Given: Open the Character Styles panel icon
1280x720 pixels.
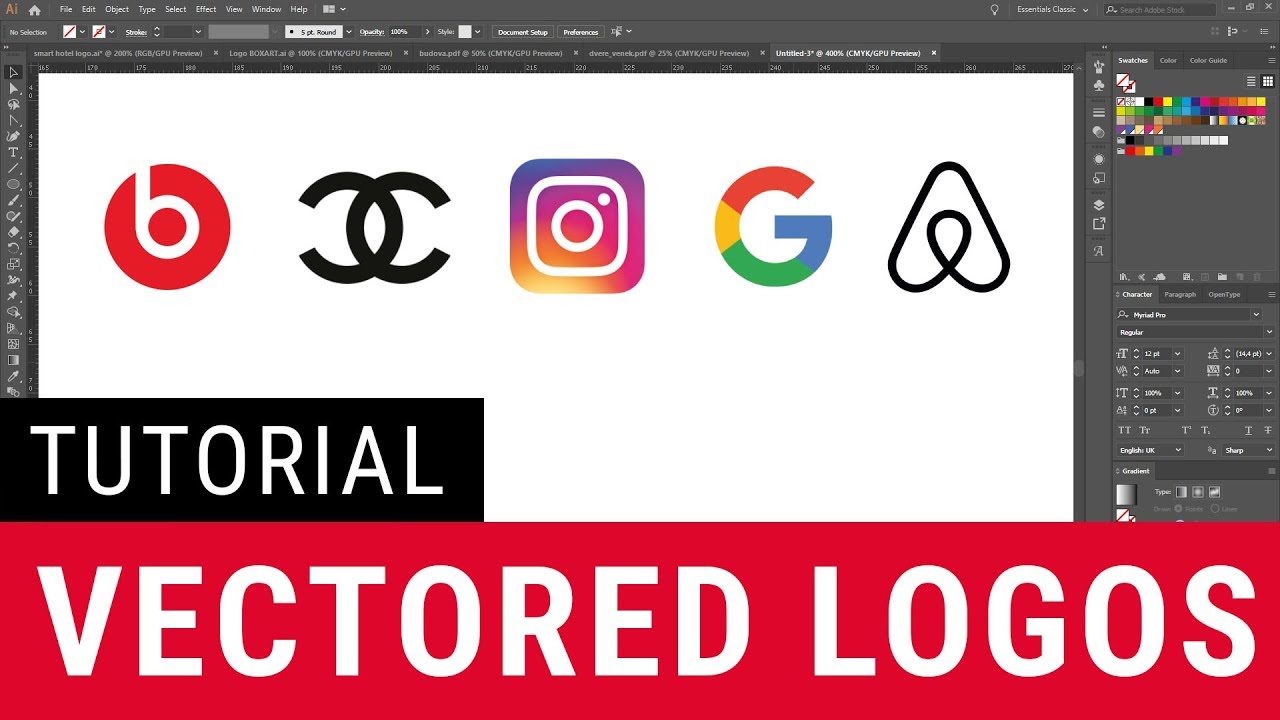Looking at the screenshot, I should point(1099,250).
